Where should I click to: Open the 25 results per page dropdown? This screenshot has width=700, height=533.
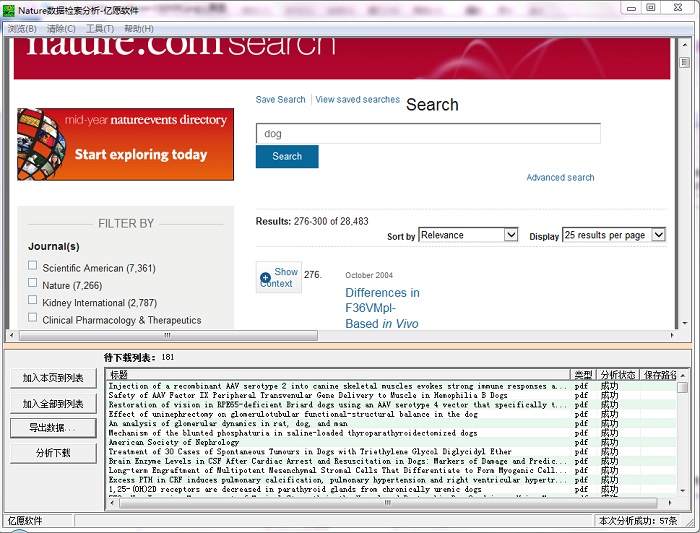point(614,235)
